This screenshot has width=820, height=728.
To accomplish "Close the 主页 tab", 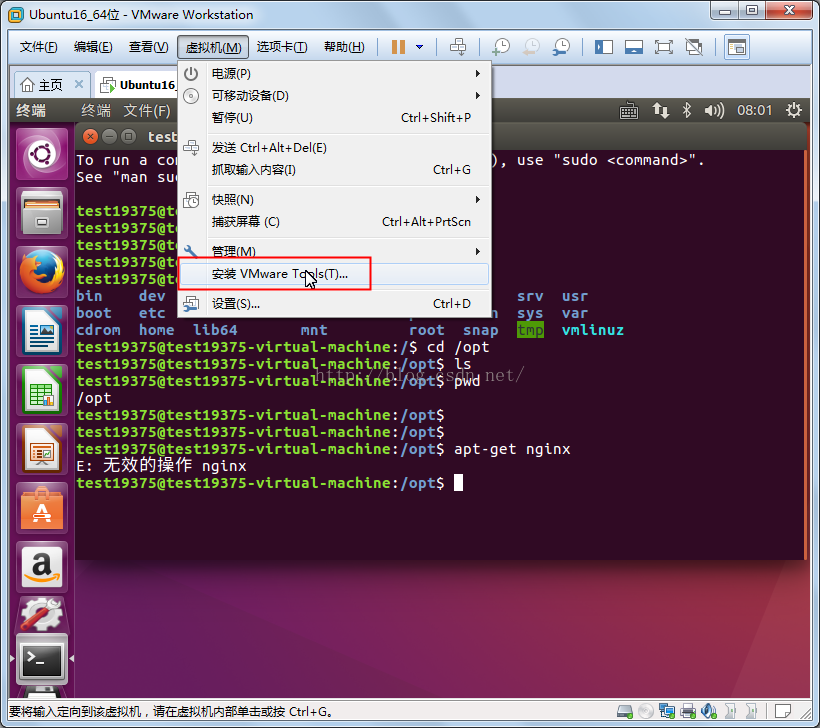I will point(79,84).
